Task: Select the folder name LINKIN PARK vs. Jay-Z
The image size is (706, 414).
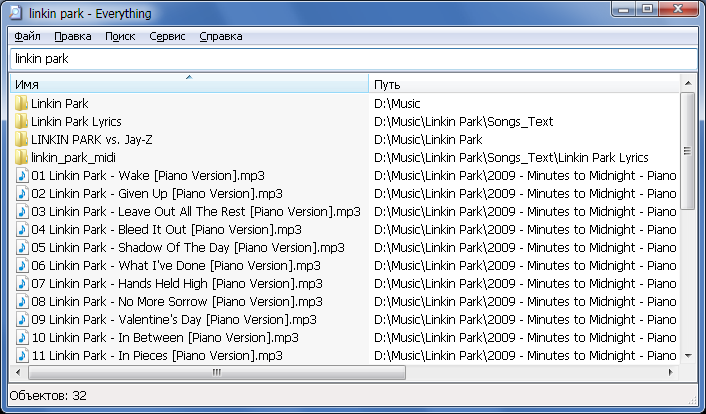Action: coord(91,140)
